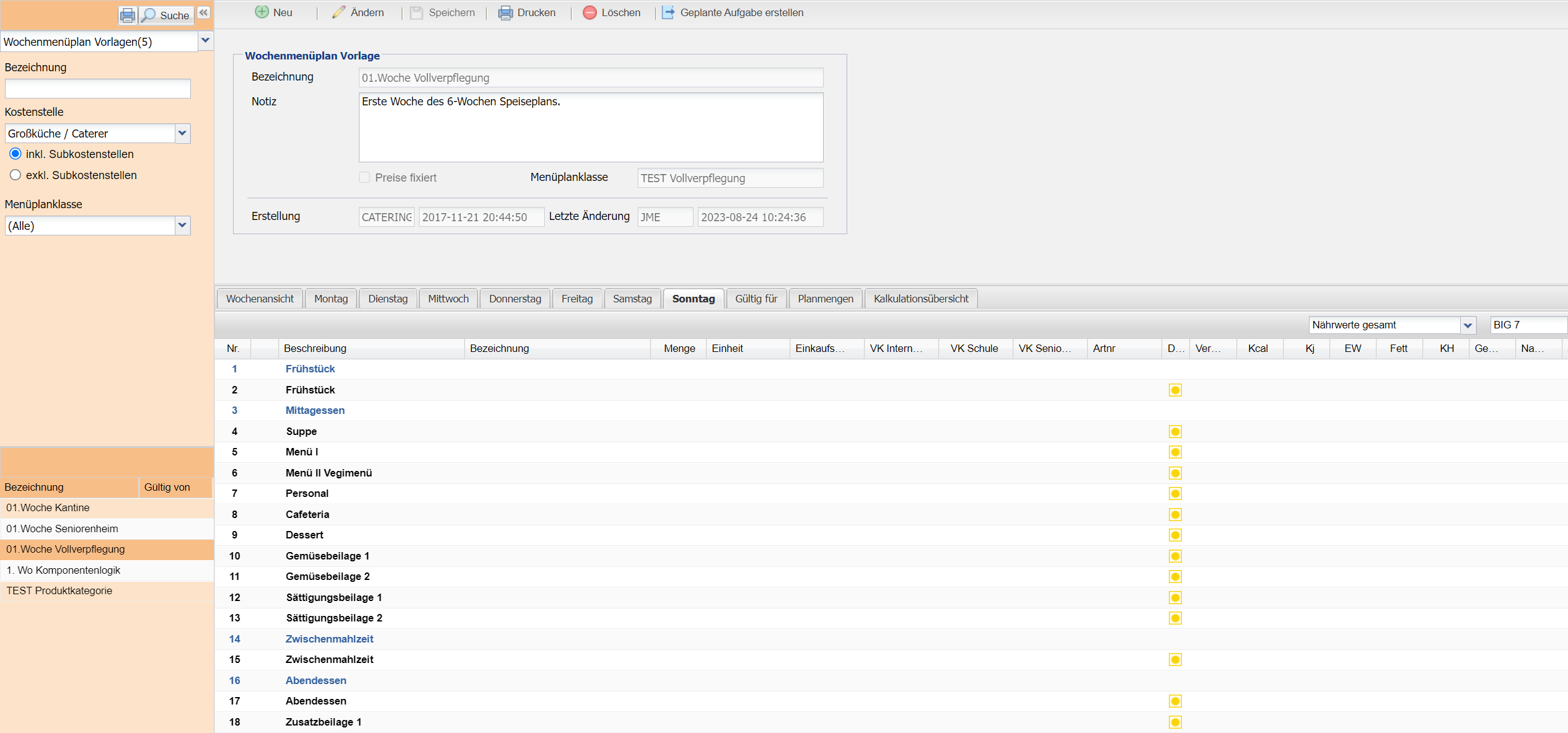Toggle the Preise fixiert checkbox
This screenshot has width=1568, height=733.
click(x=364, y=177)
